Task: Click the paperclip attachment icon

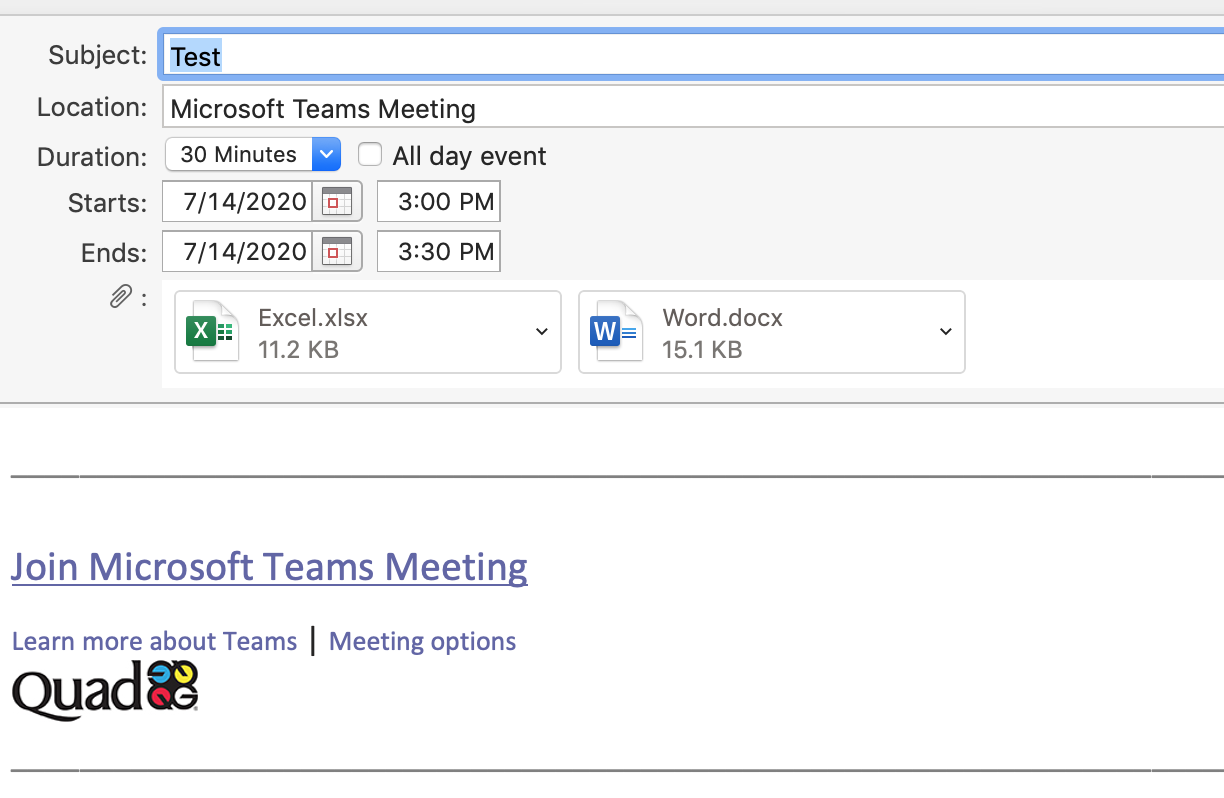Action: [120, 296]
